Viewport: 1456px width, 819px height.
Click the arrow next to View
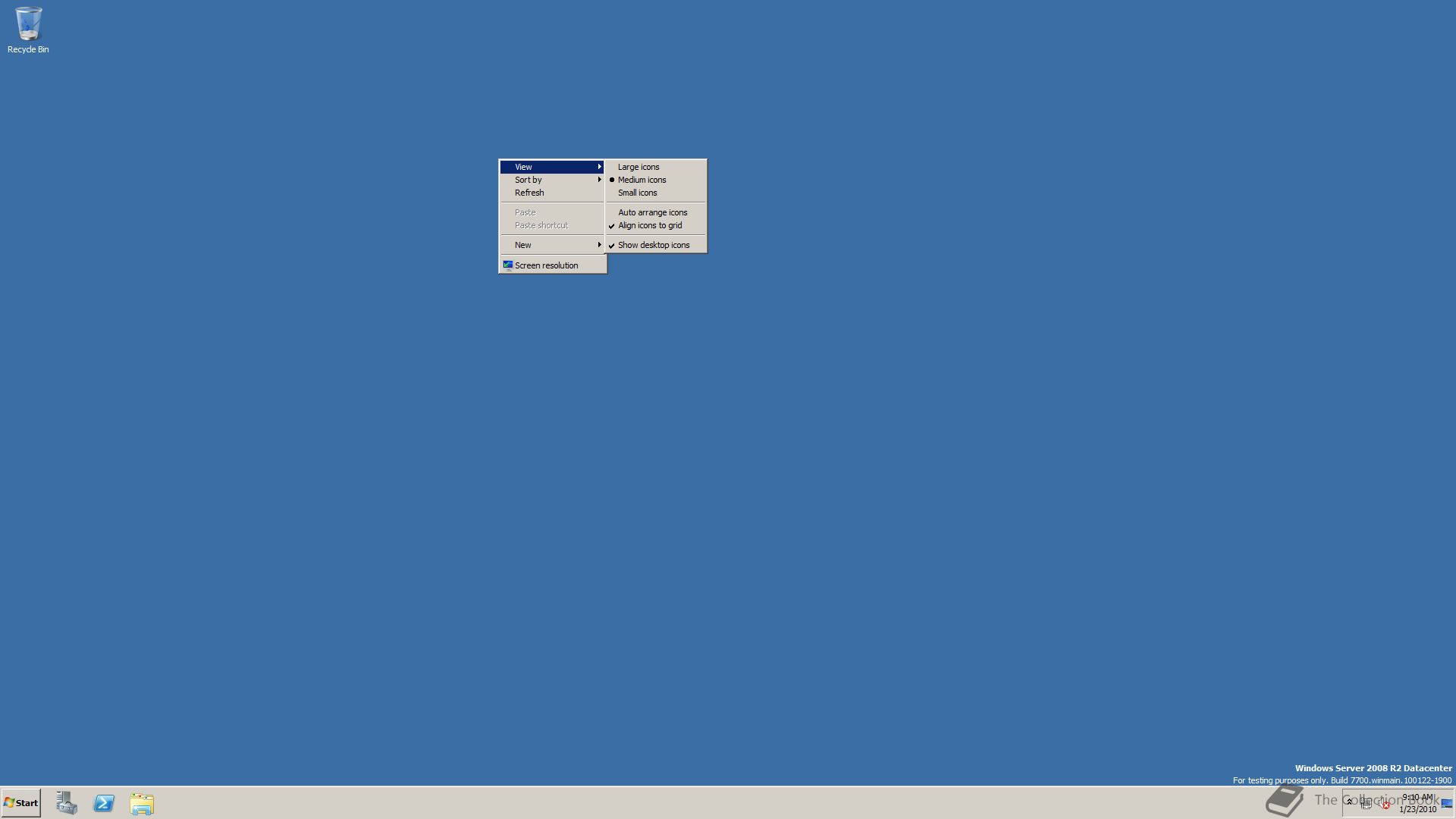[599, 167]
